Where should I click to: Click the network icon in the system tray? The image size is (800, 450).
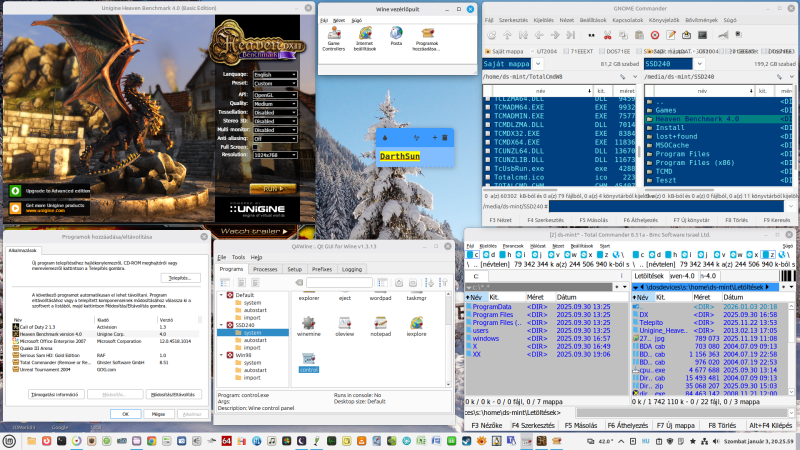pos(704,441)
